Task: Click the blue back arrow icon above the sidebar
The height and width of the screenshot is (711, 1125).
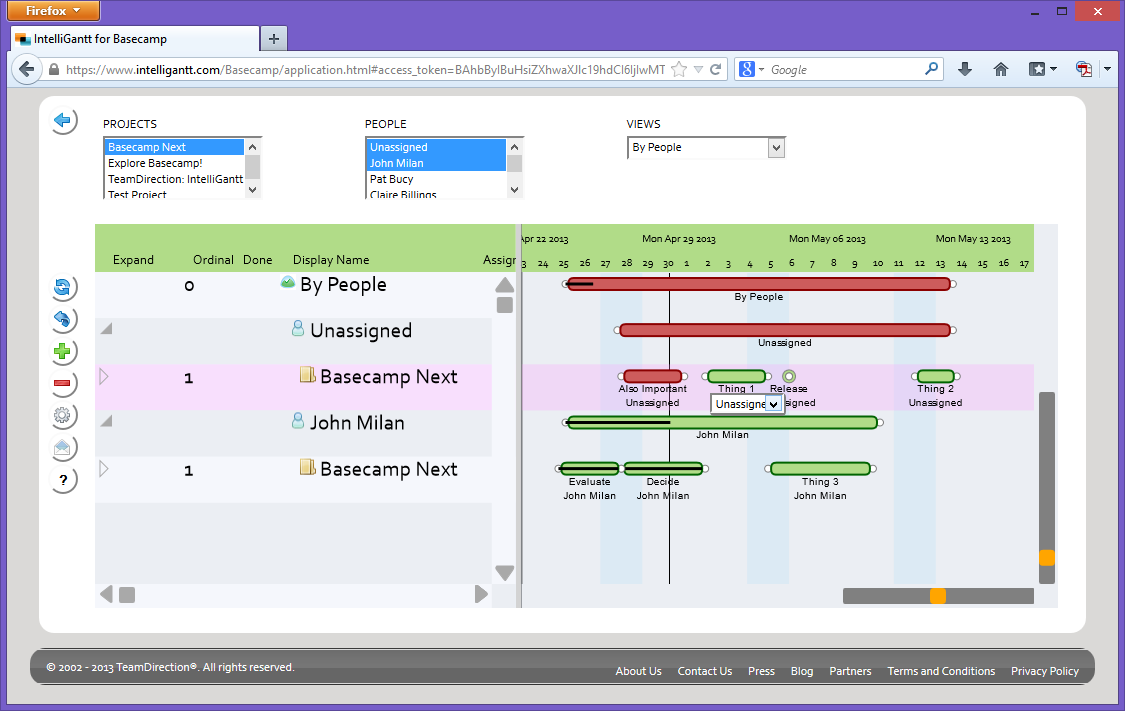Action: click(x=62, y=120)
